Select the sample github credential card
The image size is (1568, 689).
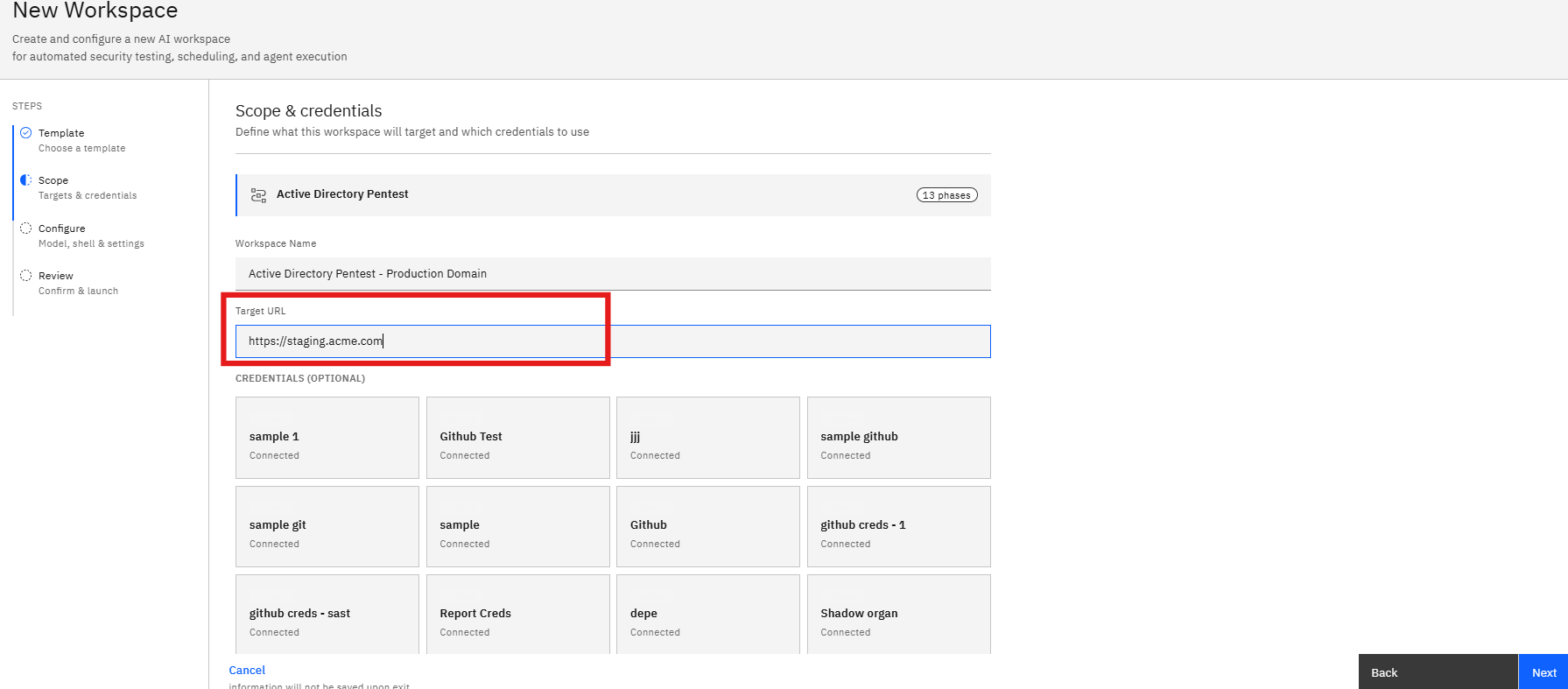(899, 438)
